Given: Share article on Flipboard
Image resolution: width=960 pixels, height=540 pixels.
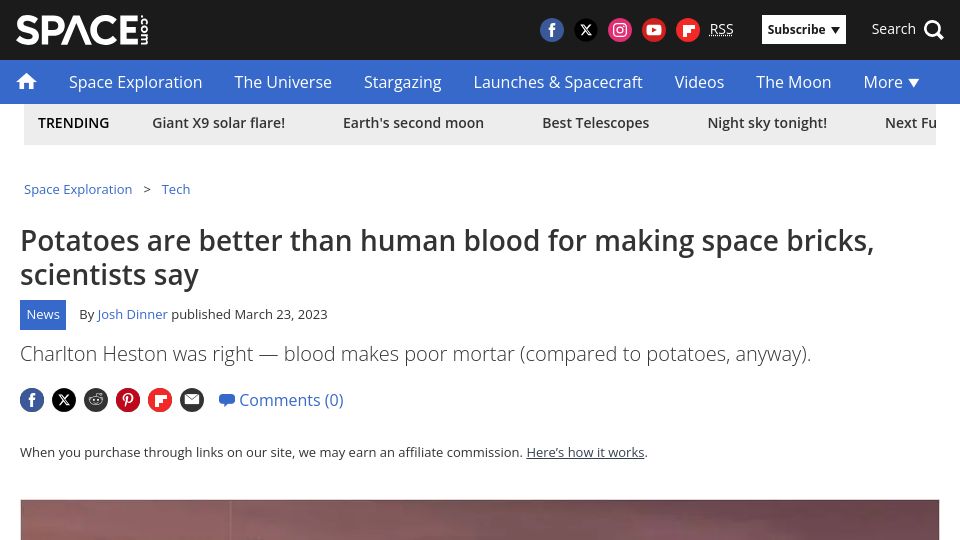Looking at the screenshot, I should tap(160, 400).
